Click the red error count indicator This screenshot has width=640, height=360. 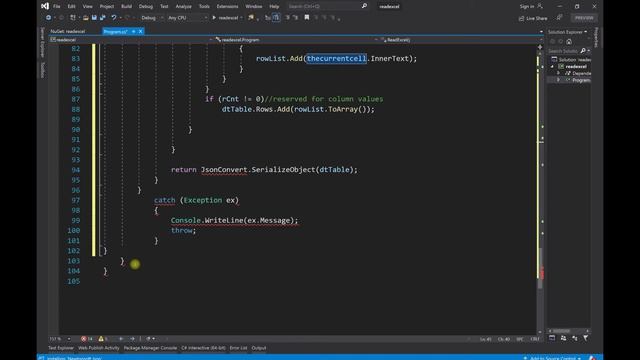click(86, 339)
